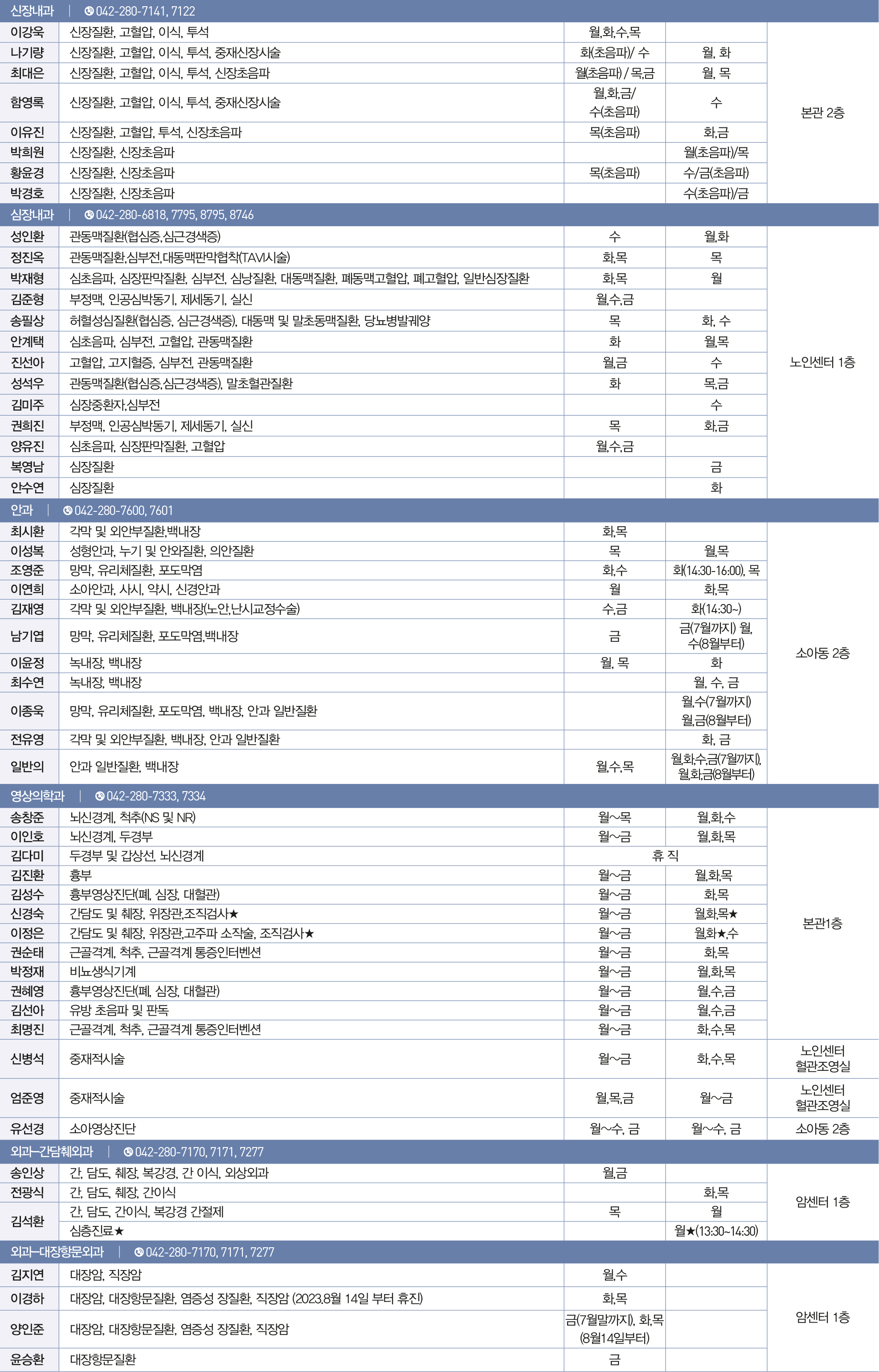Click specialty 유방 초음파 및 판독
The height and width of the screenshot is (1372, 879).
[119, 1010]
